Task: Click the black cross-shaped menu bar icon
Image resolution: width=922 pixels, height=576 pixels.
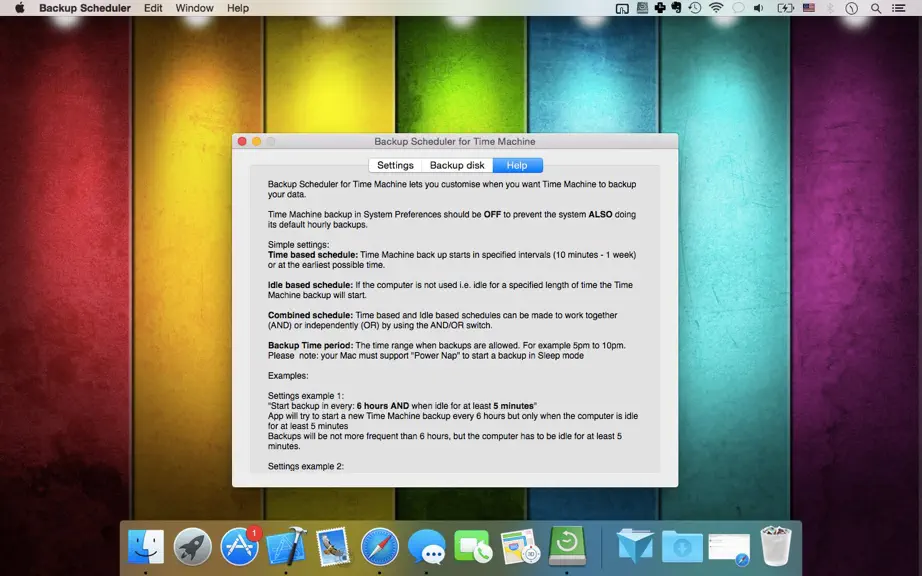Action: (660, 8)
